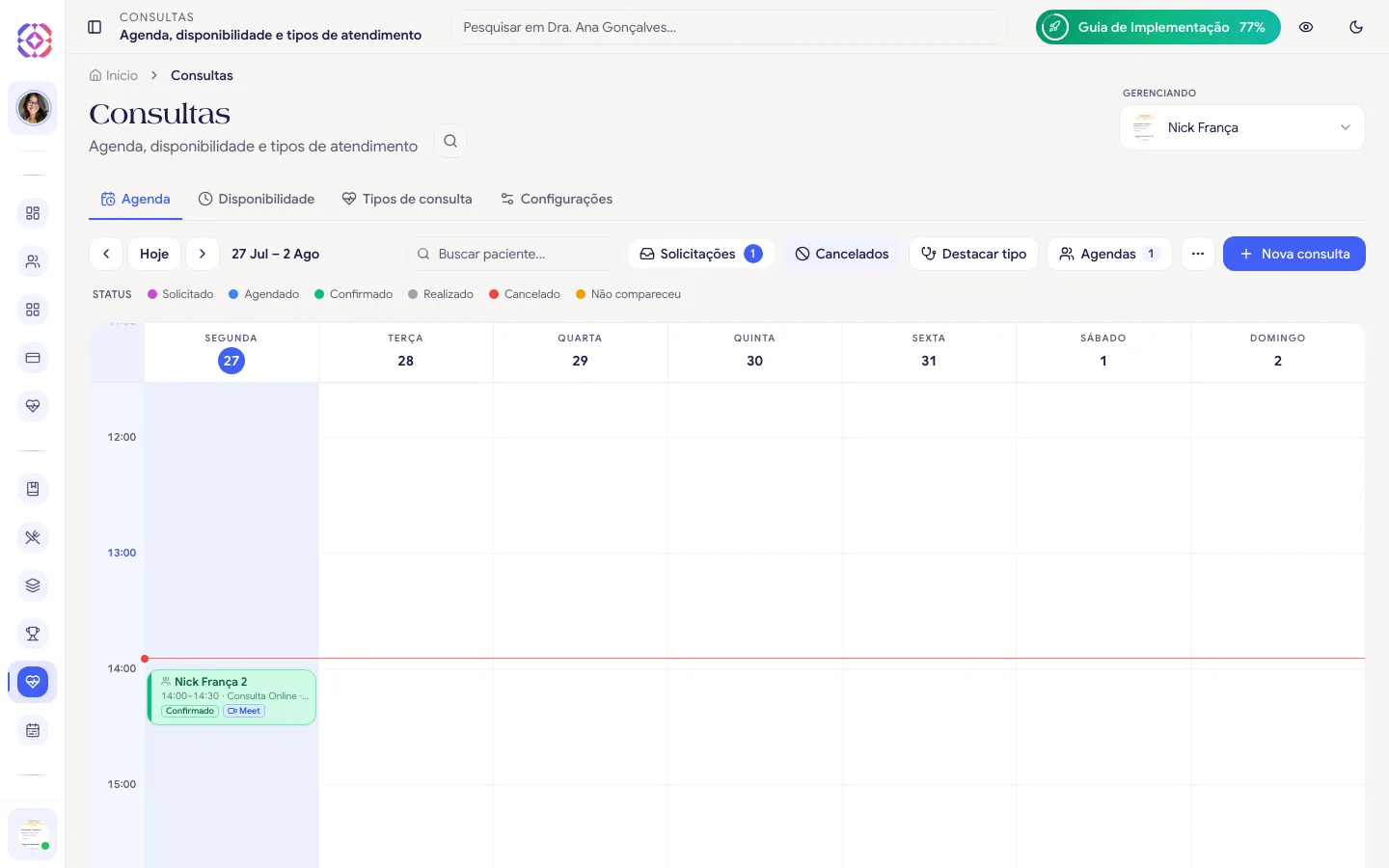The width and height of the screenshot is (1389, 868).
Task: Click the Início breadcrumb link
Action: tap(114, 75)
